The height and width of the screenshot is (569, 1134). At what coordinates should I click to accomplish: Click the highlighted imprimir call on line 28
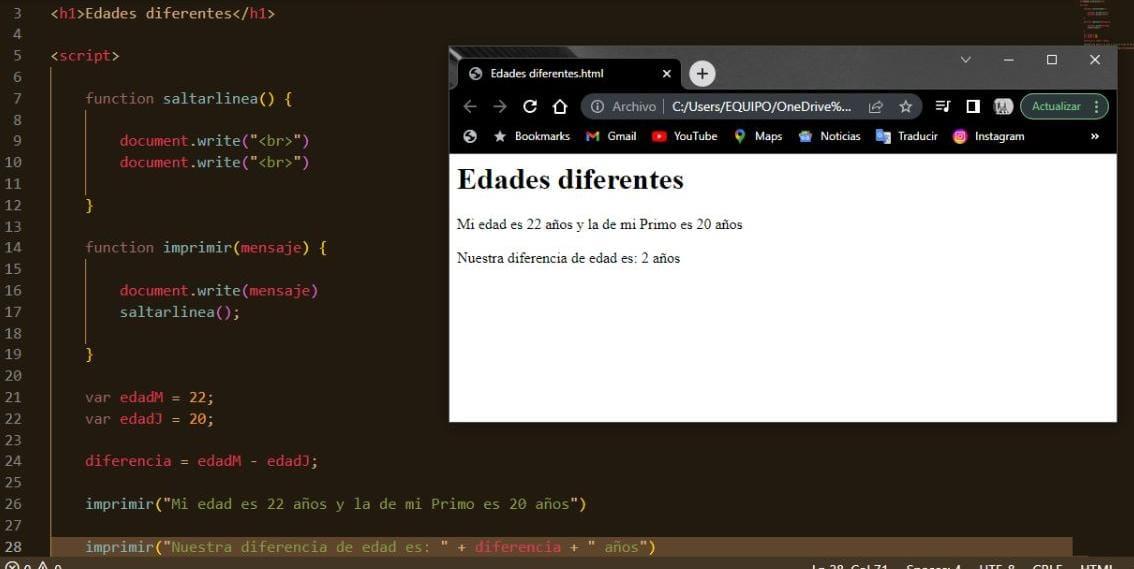(x=370, y=547)
